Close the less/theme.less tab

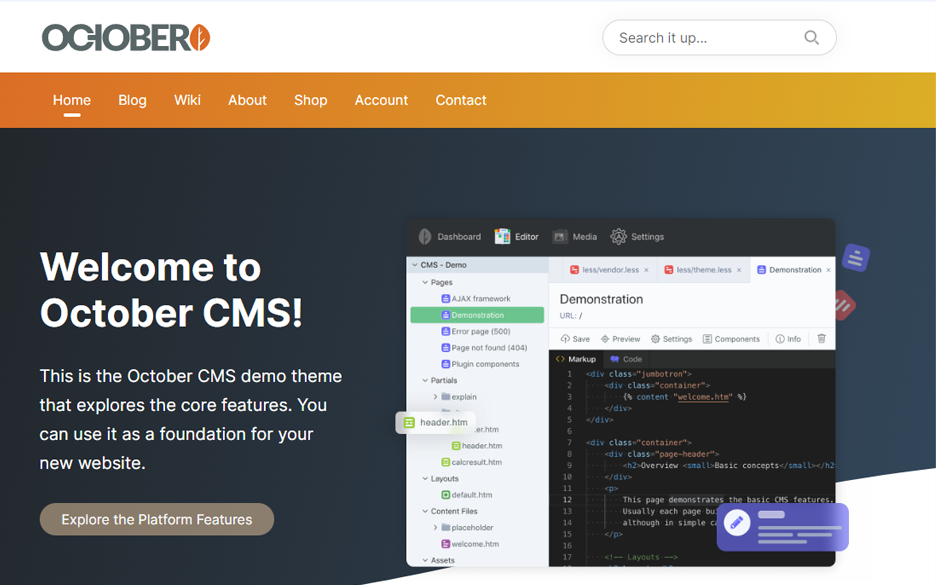point(739,270)
